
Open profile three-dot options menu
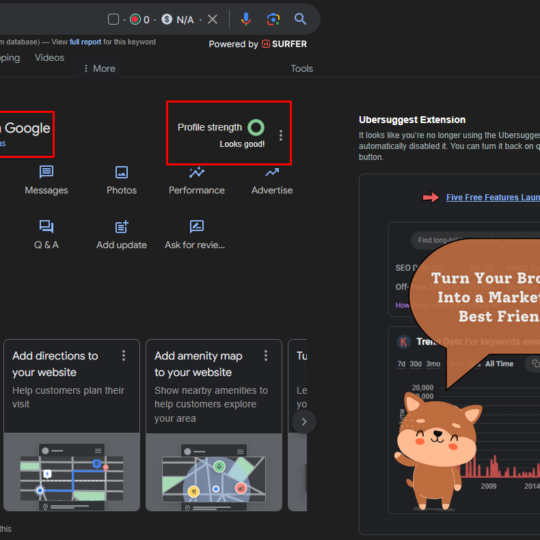(x=281, y=135)
